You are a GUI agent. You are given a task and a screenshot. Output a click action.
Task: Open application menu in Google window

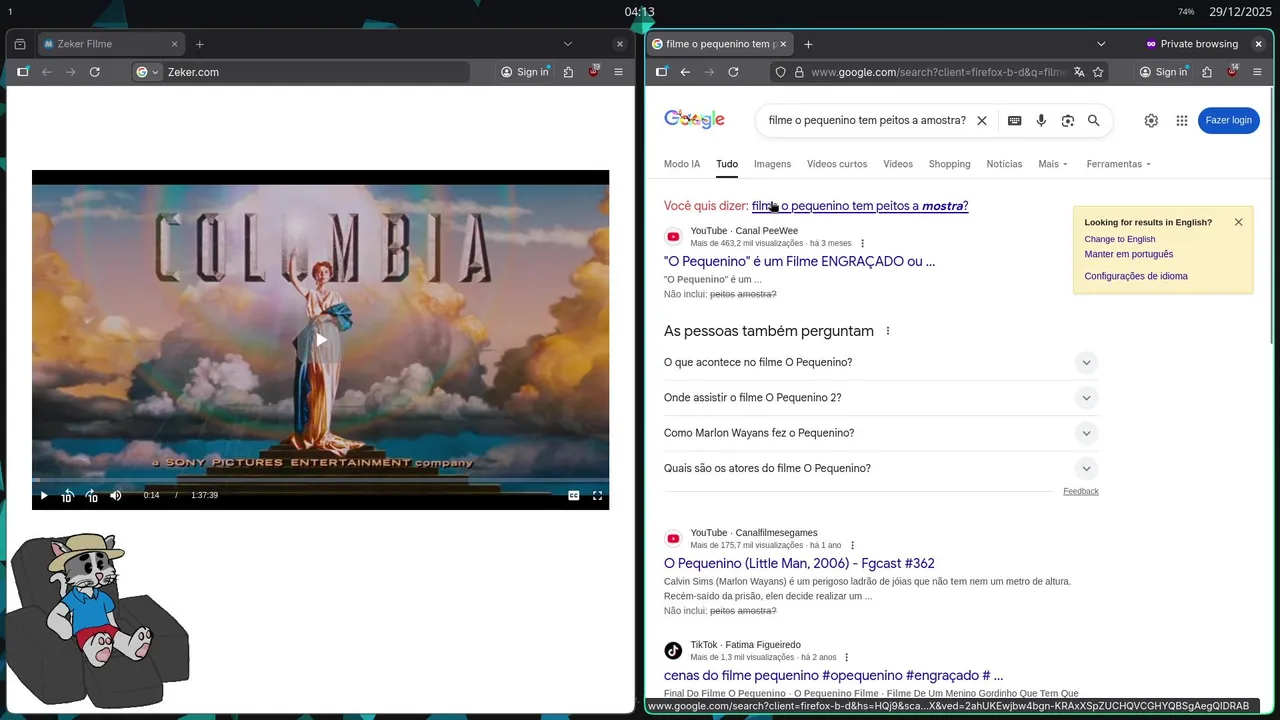(1257, 72)
